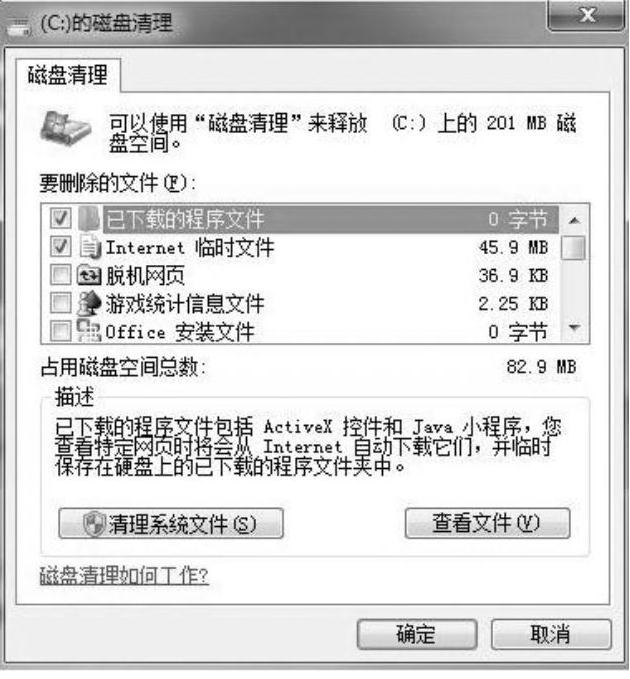Viewport: 630px width, 679px height.
Task: Select the 游戏统计信息文件 chess icon
Action: point(89,303)
